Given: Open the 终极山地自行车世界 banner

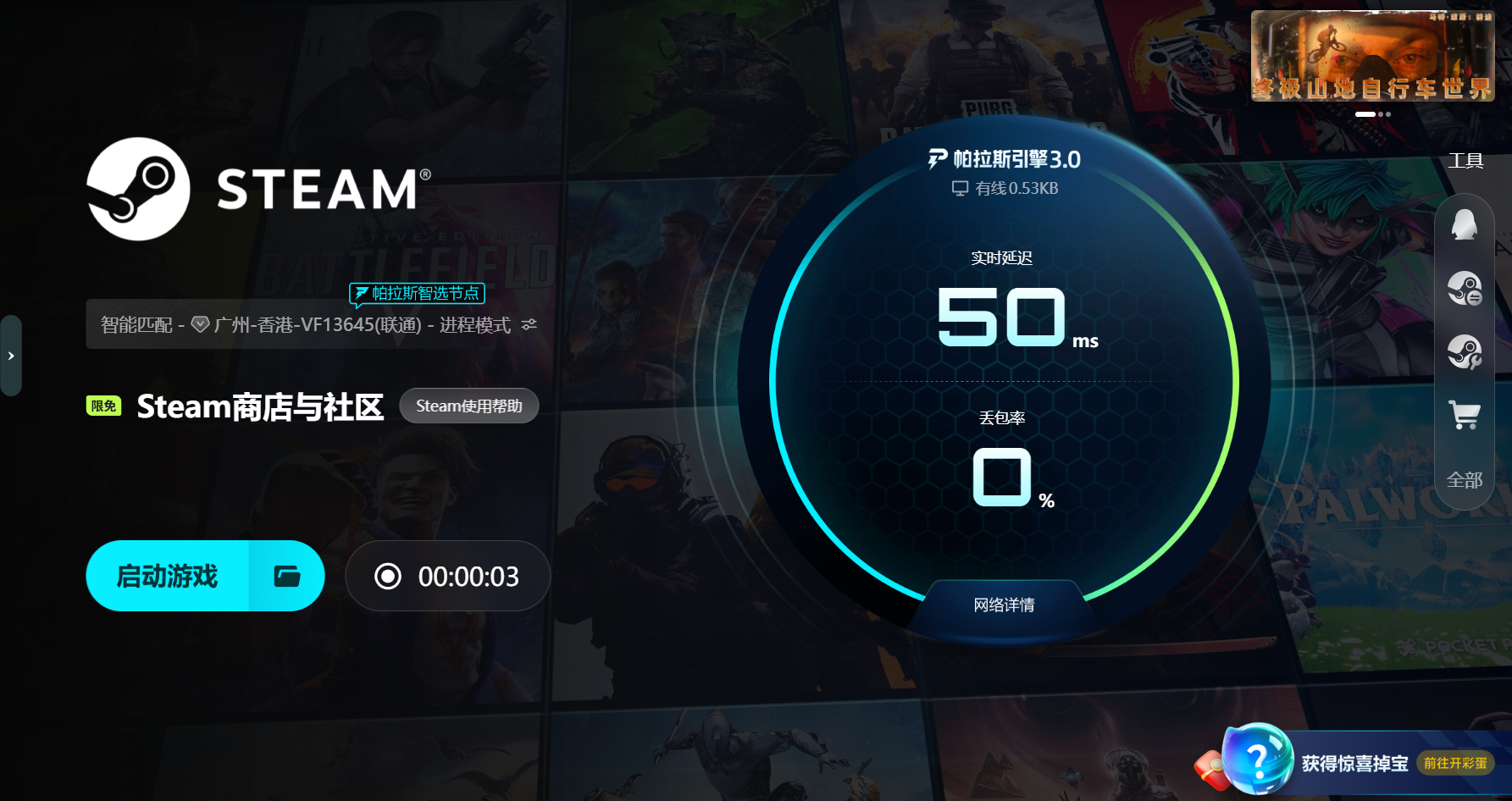Looking at the screenshot, I should (1372, 56).
